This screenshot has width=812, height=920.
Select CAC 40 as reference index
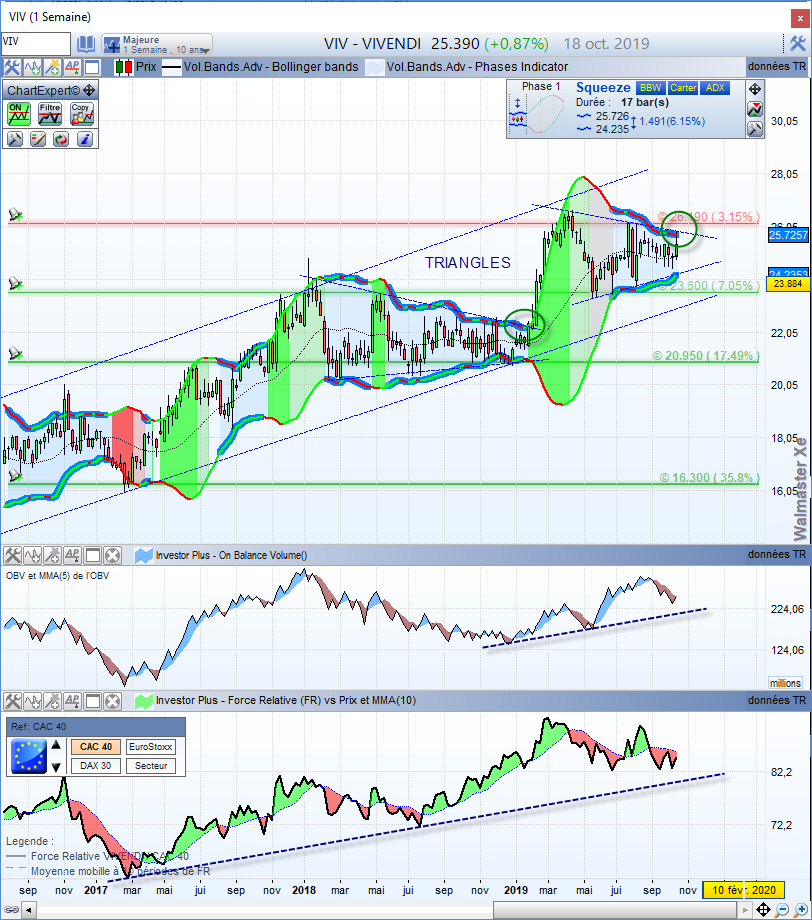click(x=96, y=747)
